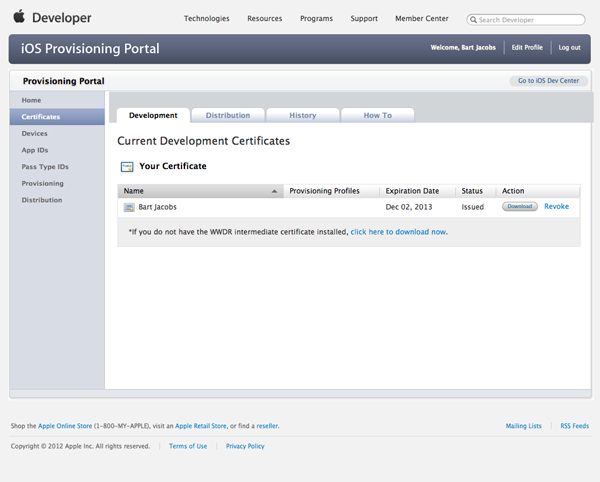Log out of the portal
This screenshot has height=482, width=600.
coord(569,47)
